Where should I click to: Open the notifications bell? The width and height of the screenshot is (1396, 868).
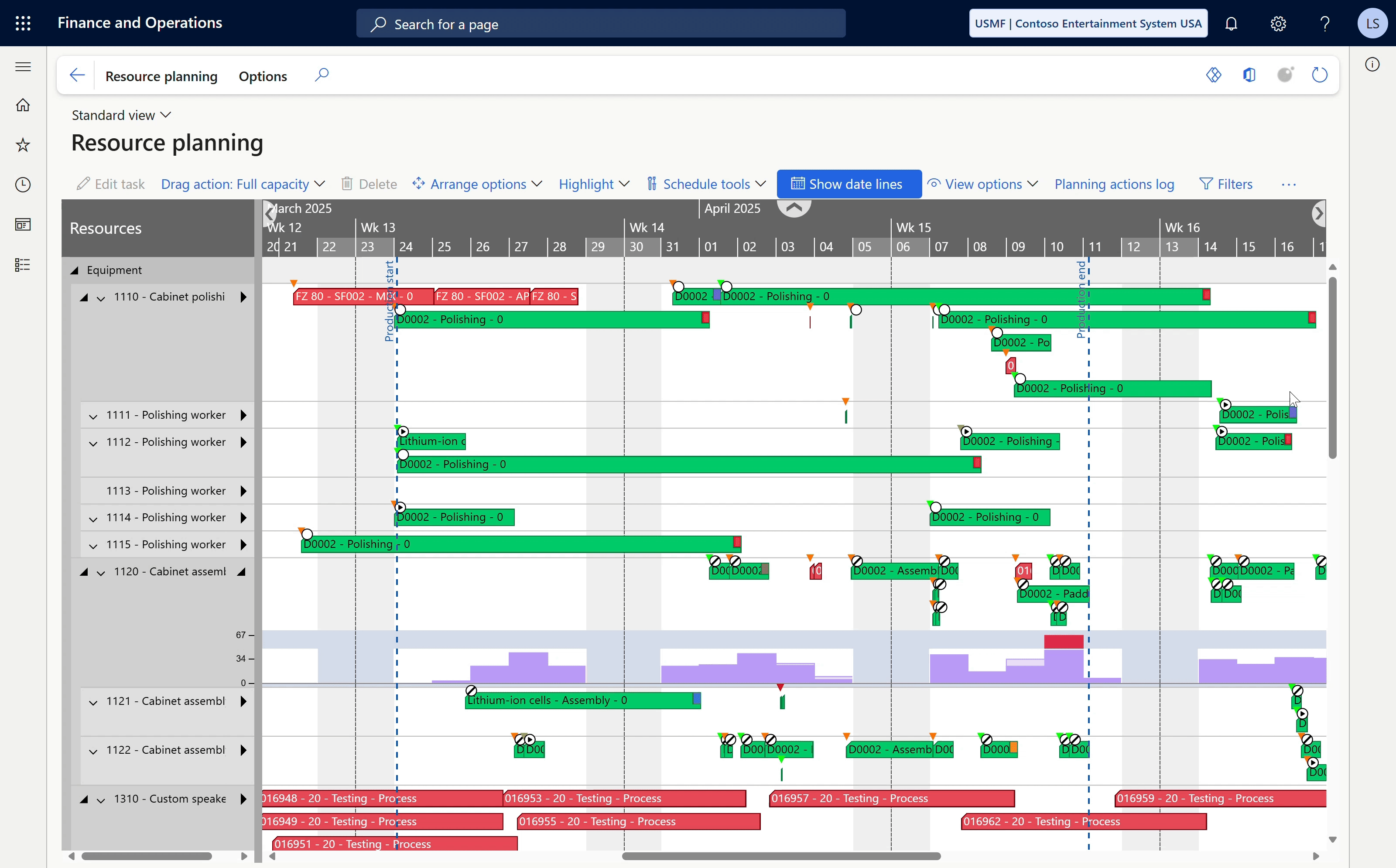pos(1232,24)
